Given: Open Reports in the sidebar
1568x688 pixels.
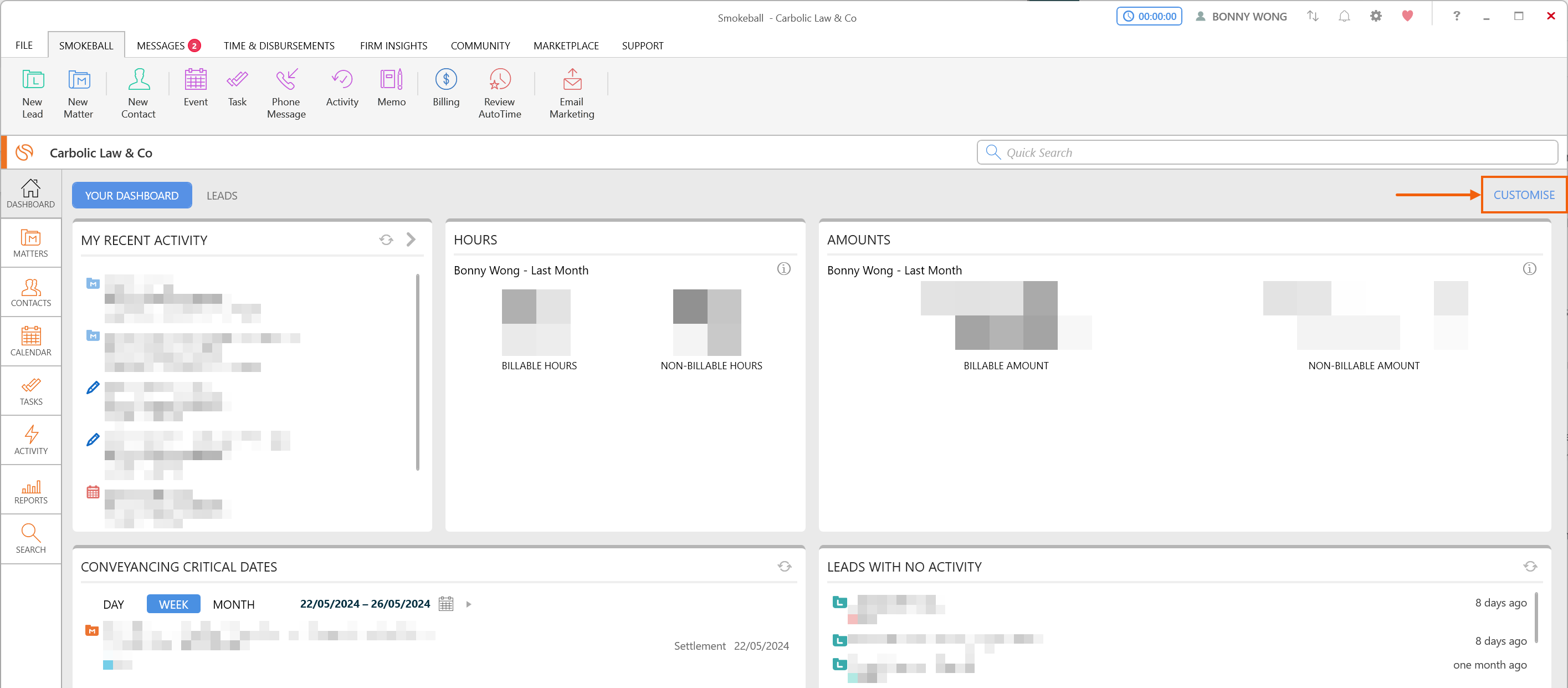Looking at the screenshot, I should click(x=30, y=490).
